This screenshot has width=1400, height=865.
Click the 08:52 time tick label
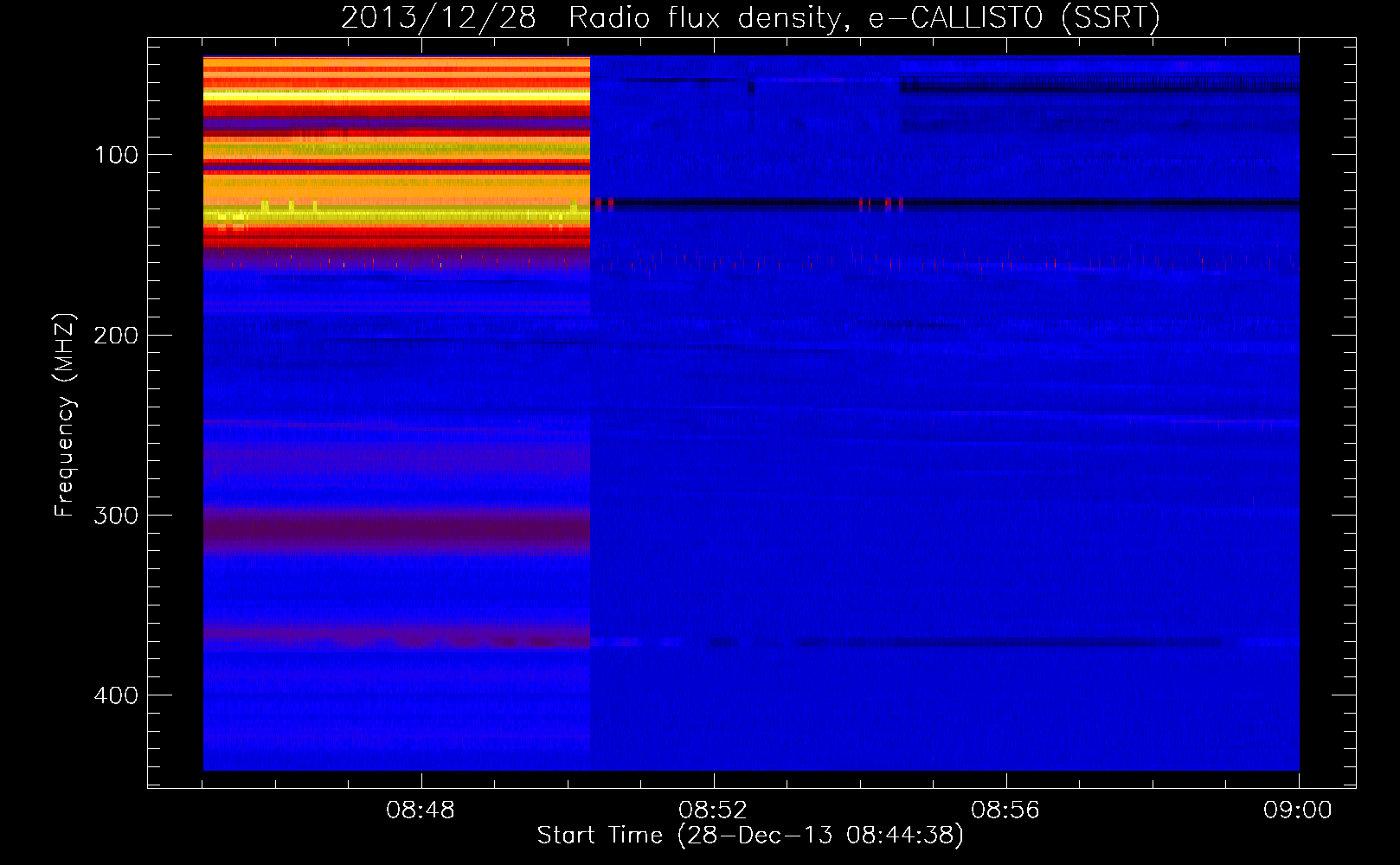click(x=714, y=811)
